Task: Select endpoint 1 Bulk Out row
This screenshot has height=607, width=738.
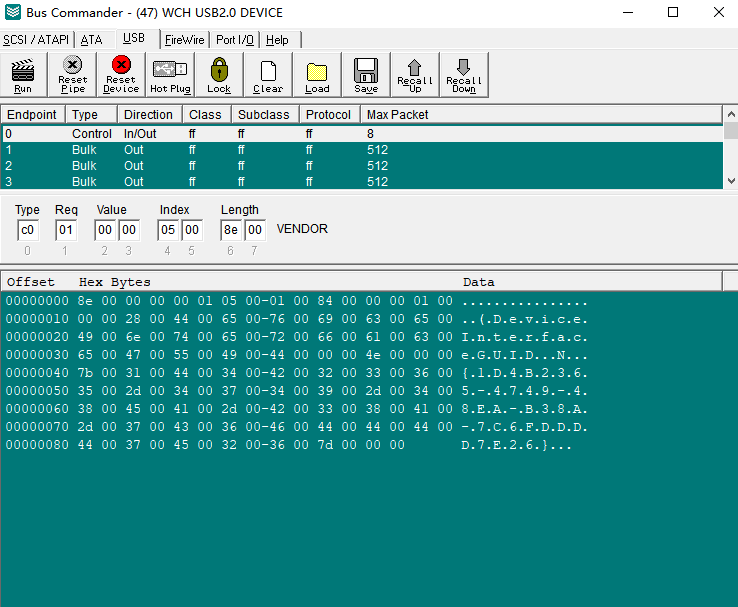Action: click(x=362, y=150)
